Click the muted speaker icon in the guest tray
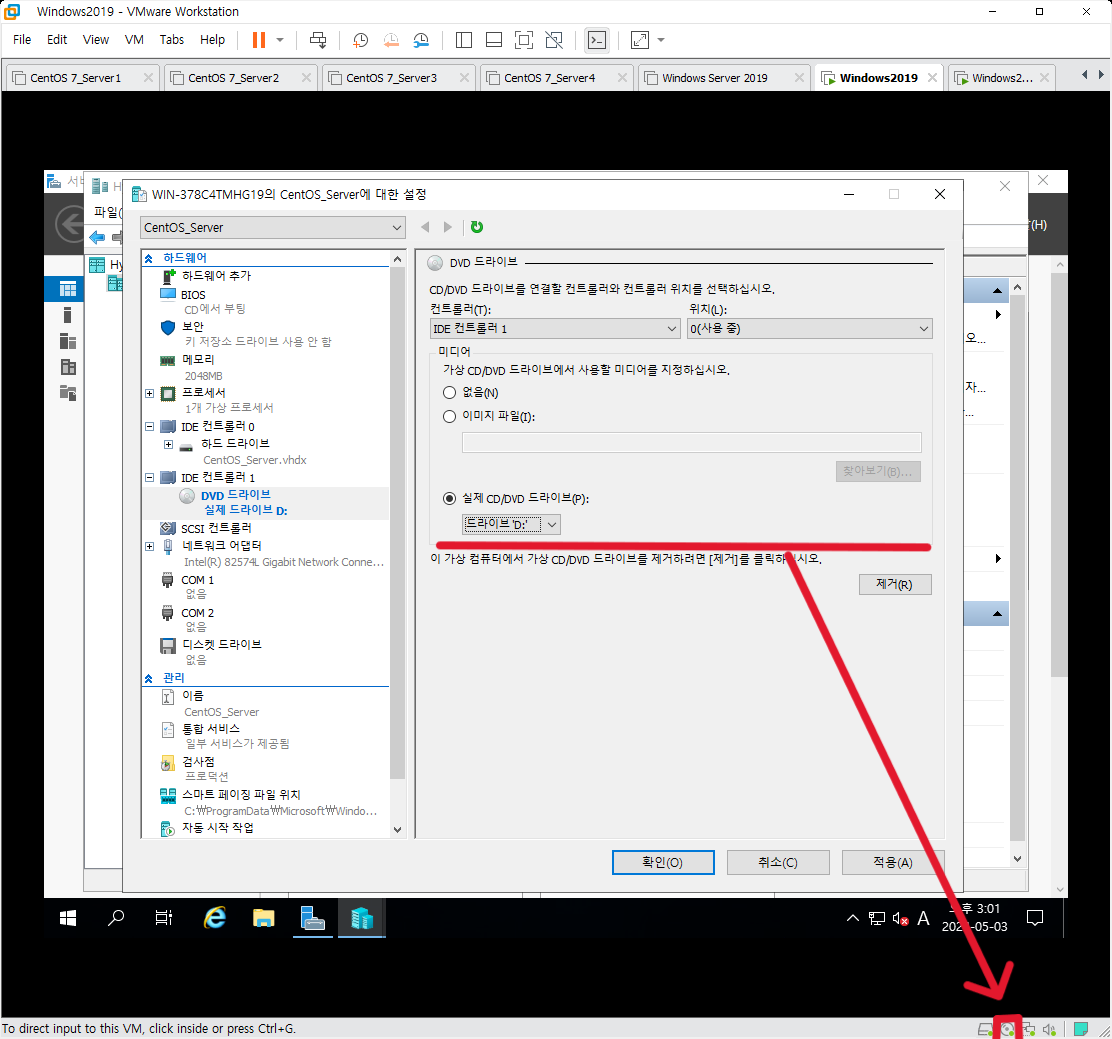Viewport: 1112px width, 1039px height. click(x=900, y=919)
